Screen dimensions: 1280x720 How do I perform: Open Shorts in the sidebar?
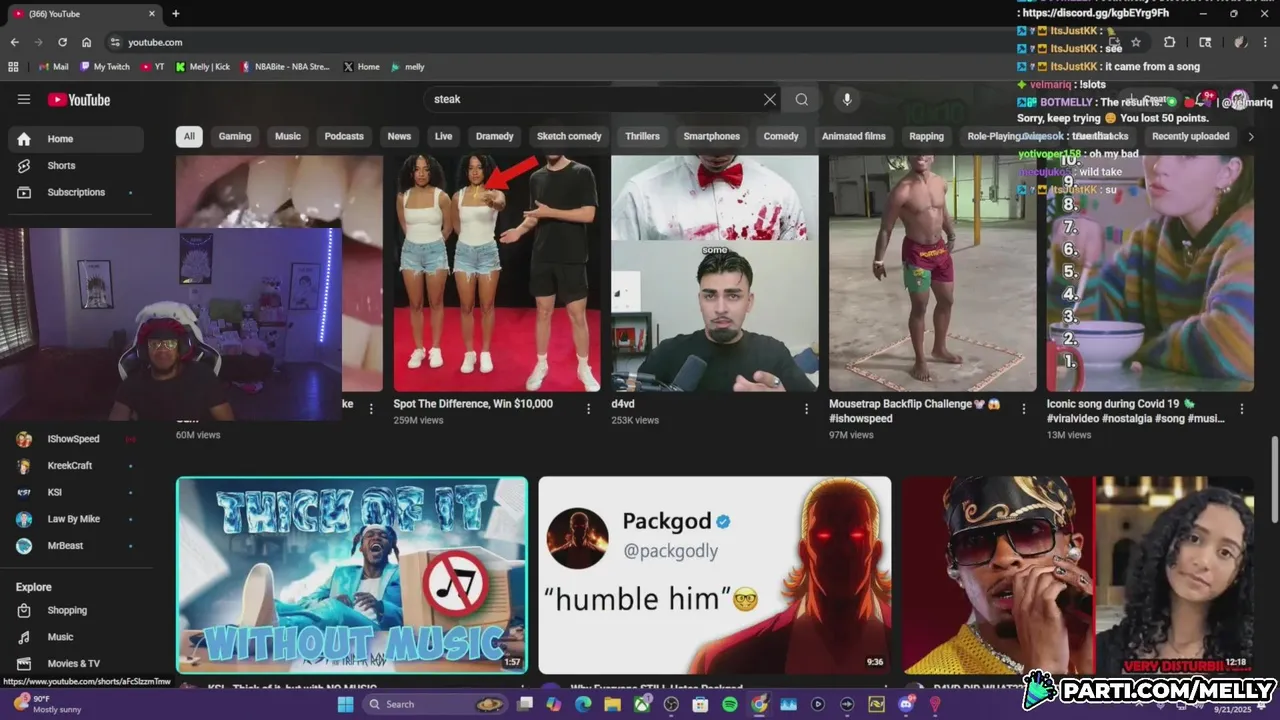pos(76,166)
